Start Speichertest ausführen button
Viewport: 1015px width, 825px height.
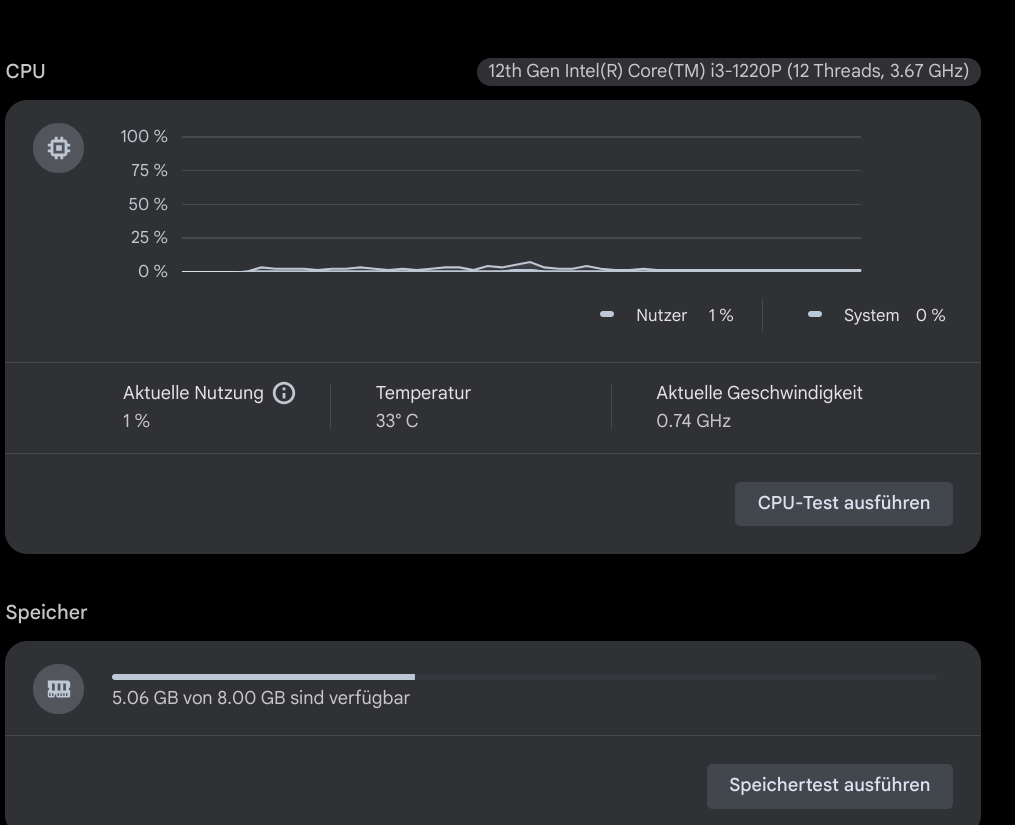click(829, 785)
